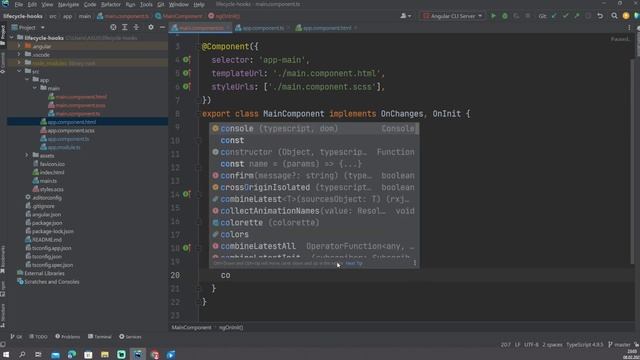Open Windows taskbar search
Image resolution: width=640 pixels, height=360 pixels.
click(22, 354)
